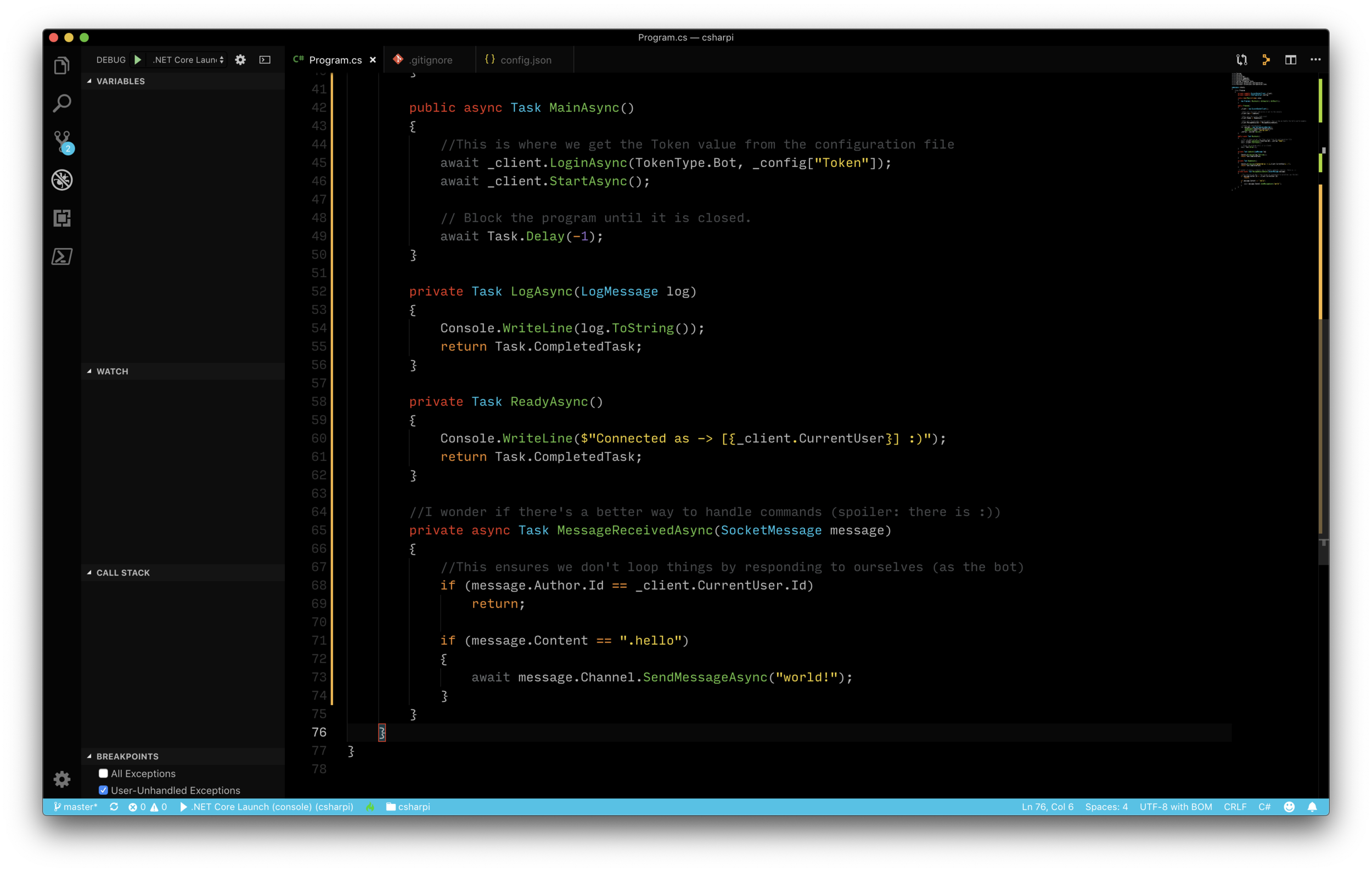Open the Debug Console panel icon

click(x=265, y=59)
